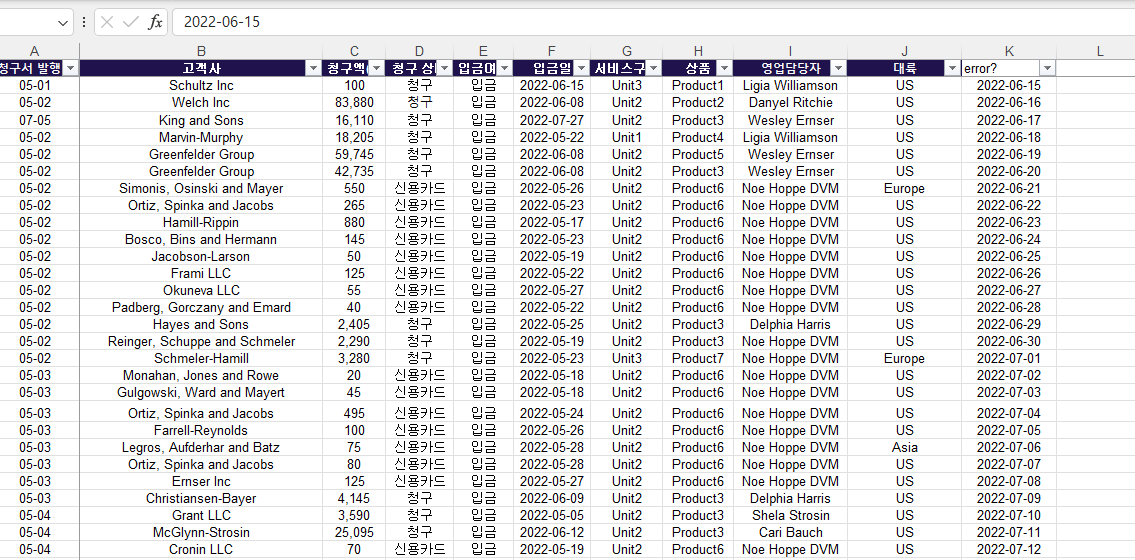This screenshot has height=560, width=1135.
Task: Select the amount cell 83,880
Action: tap(354, 103)
